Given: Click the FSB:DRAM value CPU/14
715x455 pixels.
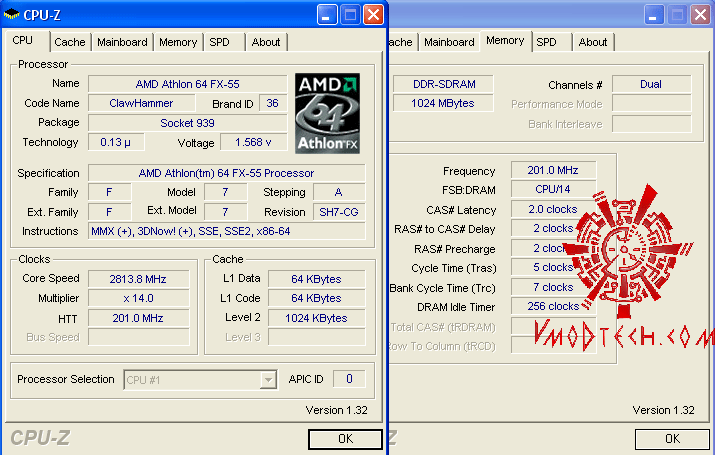Looking at the screenshot, I should (553, 189).
